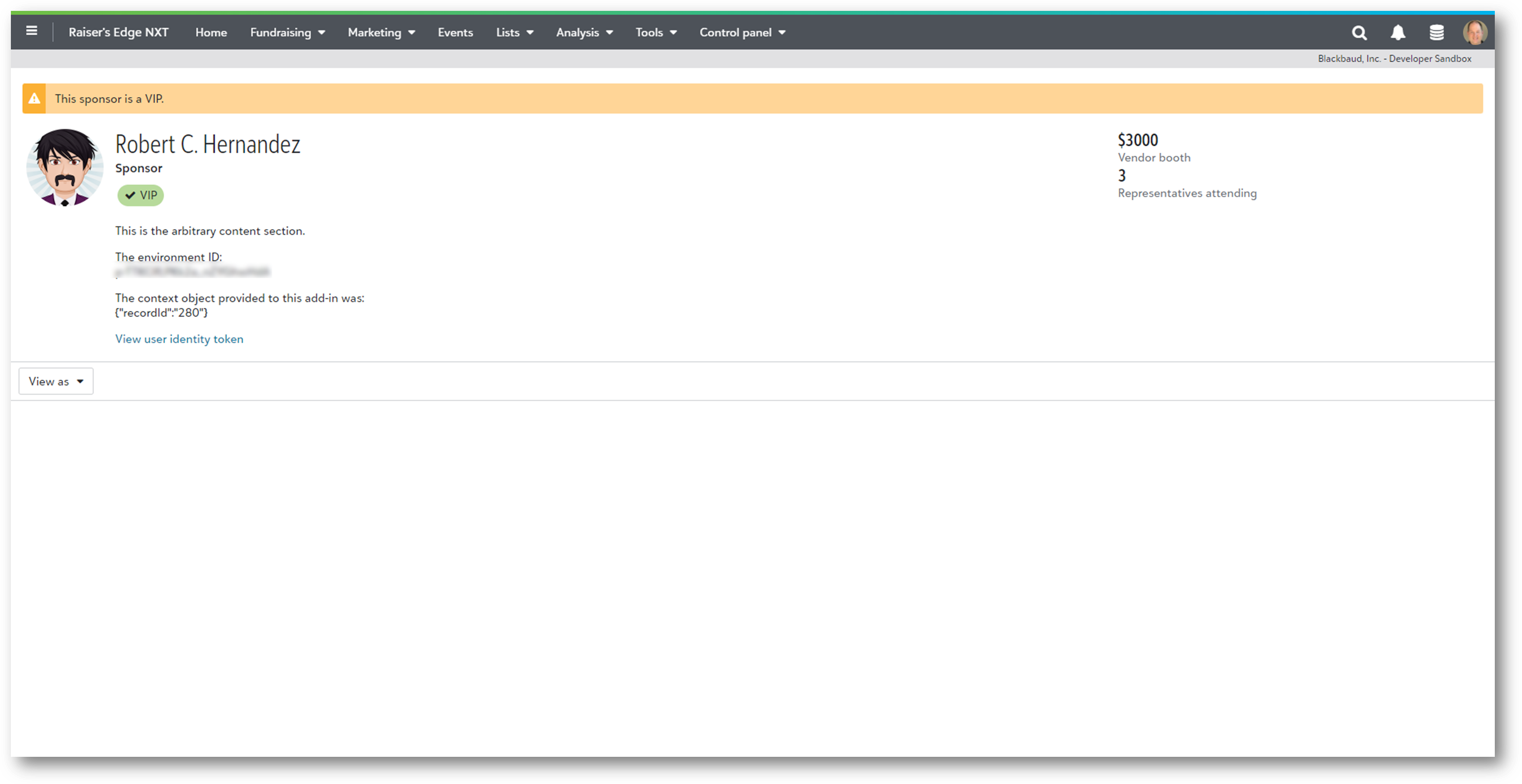Viewport: 1522px width, 784px height.
Task: Expand the Fundraising dropdown menu
Action: click(287, 33)
